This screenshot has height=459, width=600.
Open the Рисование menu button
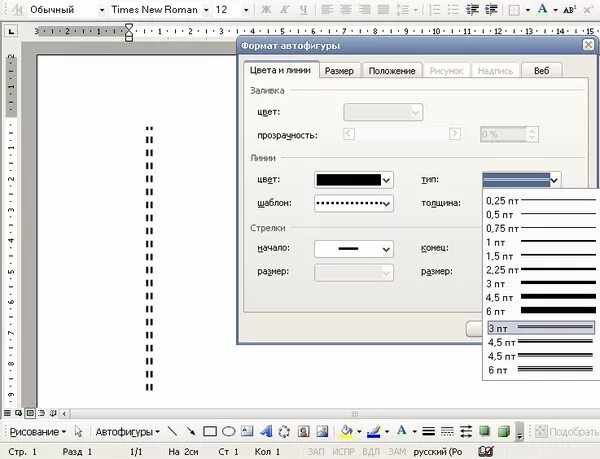(x=38, y=432)
